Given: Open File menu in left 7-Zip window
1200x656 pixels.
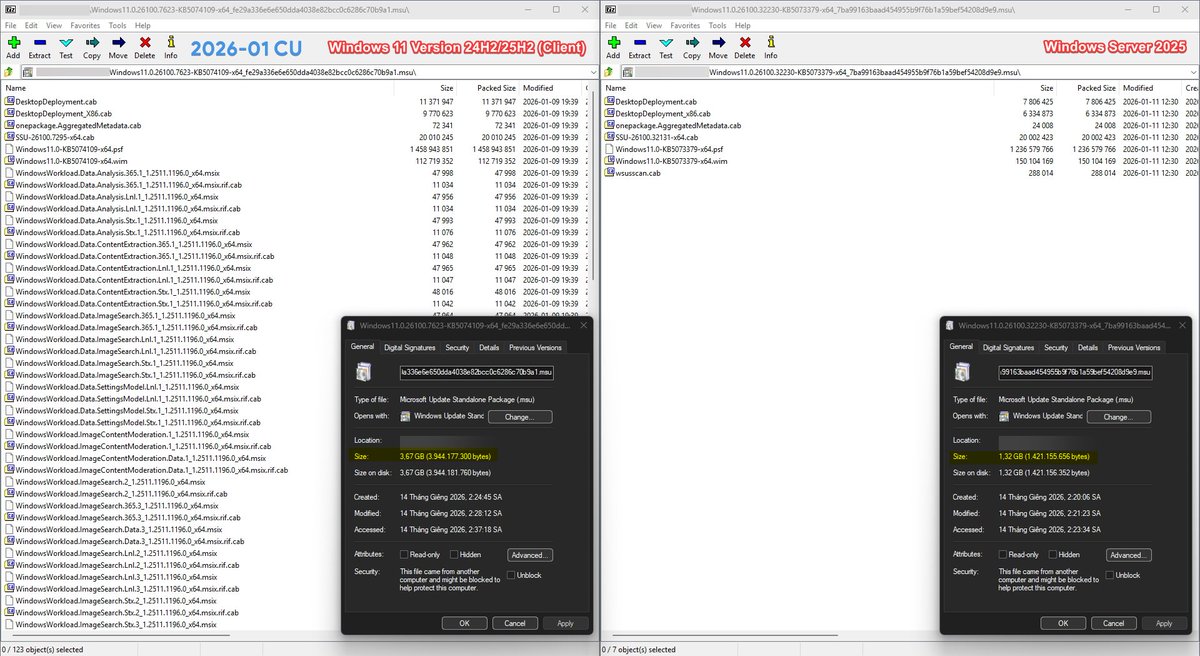Looking at the screenshot, I should (x=11, y=24).
